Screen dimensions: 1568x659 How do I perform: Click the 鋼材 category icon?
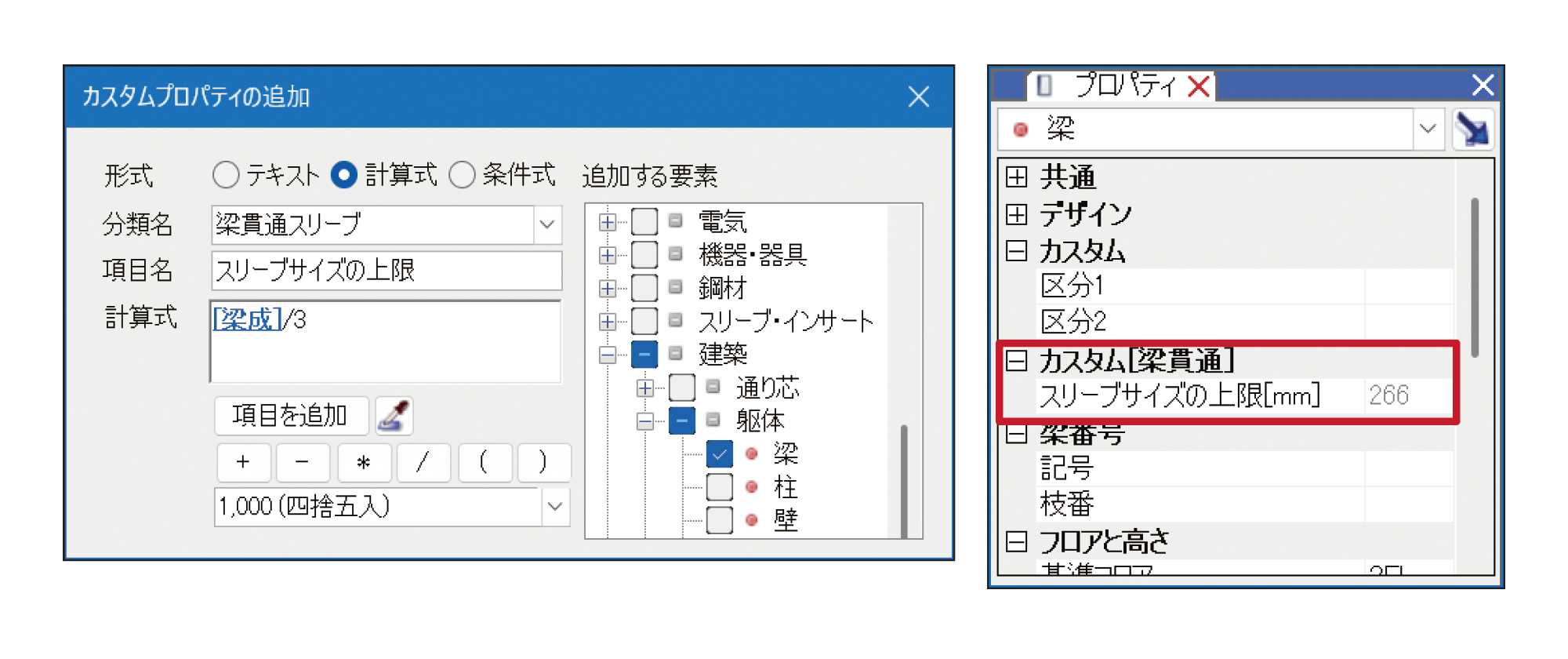(x=675, y=287)
